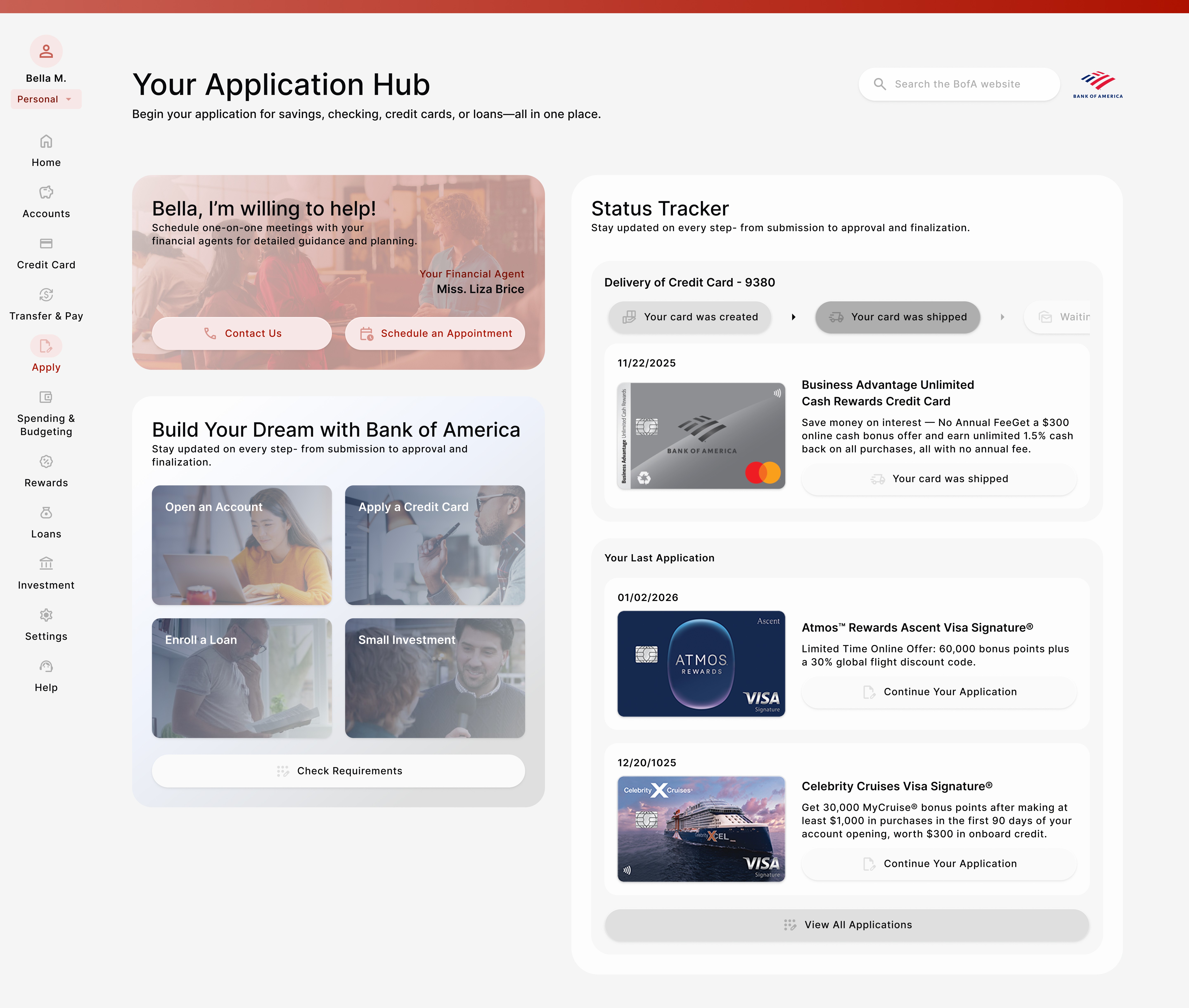The image size is (1189, 1008).
Task: Open Transfer & Pay icon
Action: tap(46, 295)
